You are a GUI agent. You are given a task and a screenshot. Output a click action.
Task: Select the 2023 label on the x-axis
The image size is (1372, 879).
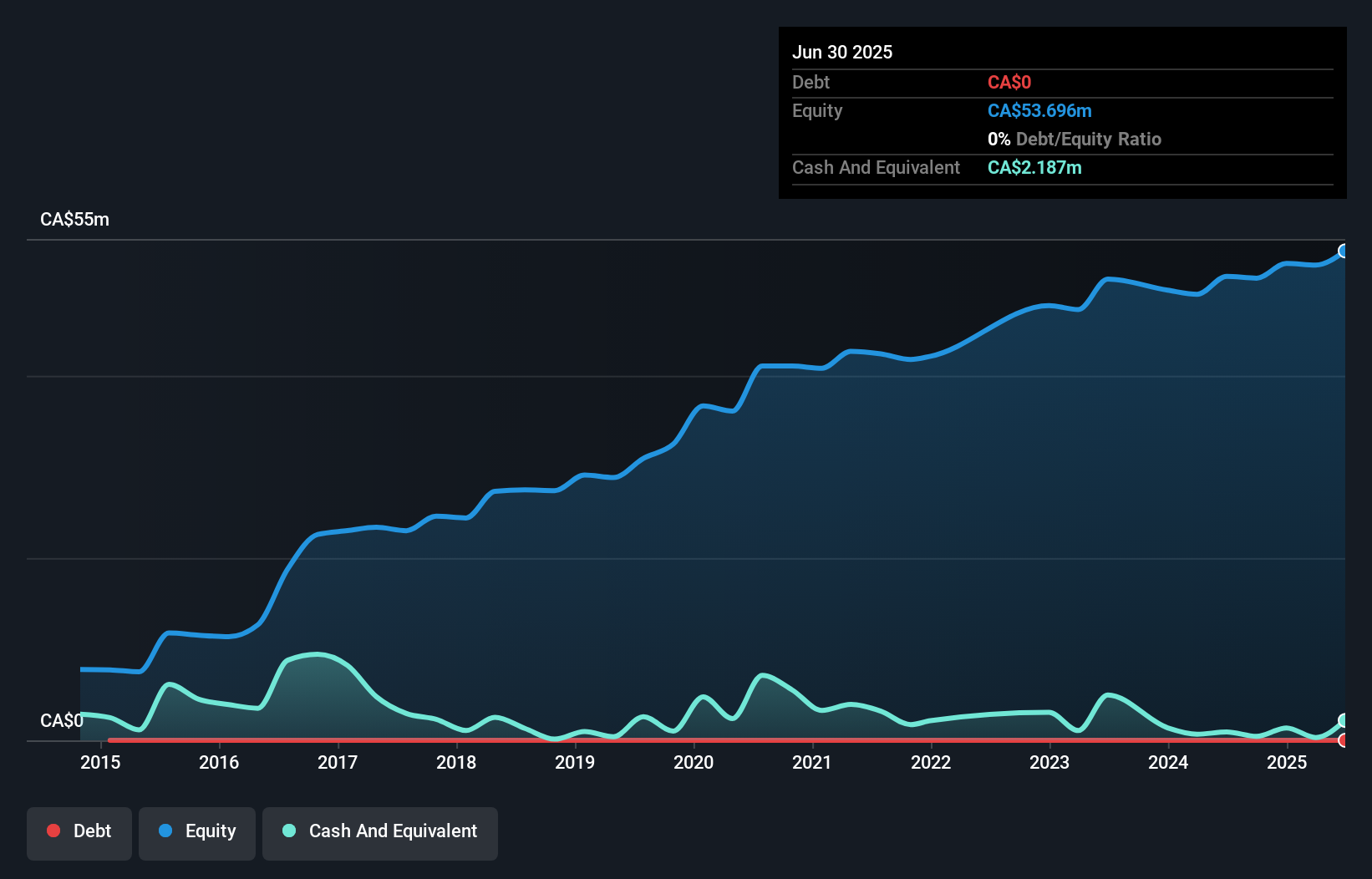(1049, 762)
